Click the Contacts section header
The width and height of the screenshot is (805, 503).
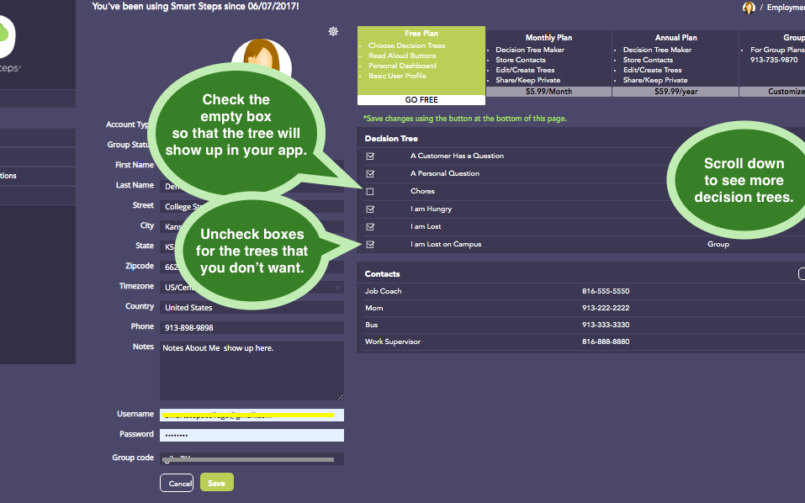coord(382,274)
